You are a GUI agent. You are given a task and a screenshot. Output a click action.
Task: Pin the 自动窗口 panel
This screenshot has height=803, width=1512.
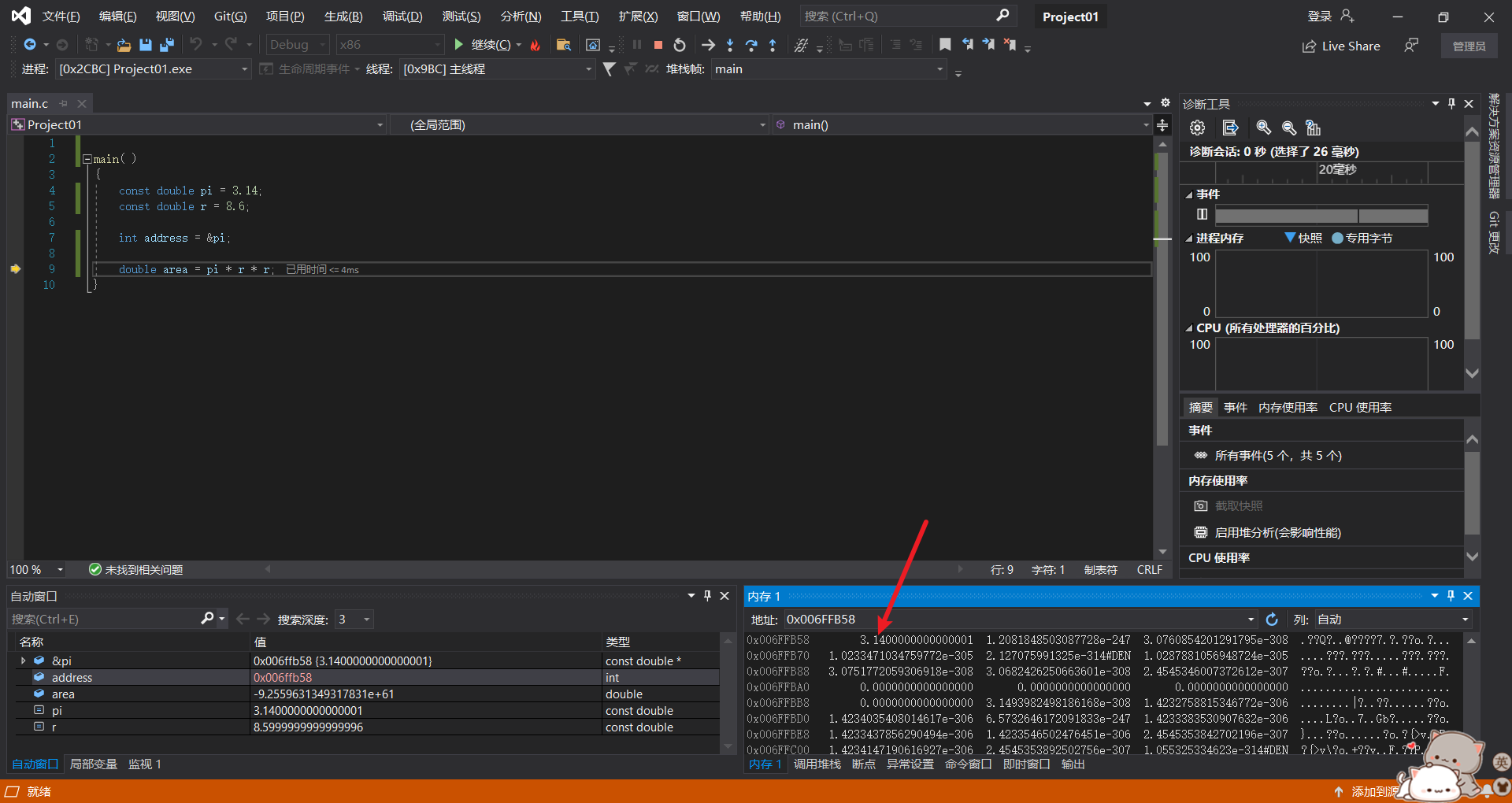coord(707,596)
